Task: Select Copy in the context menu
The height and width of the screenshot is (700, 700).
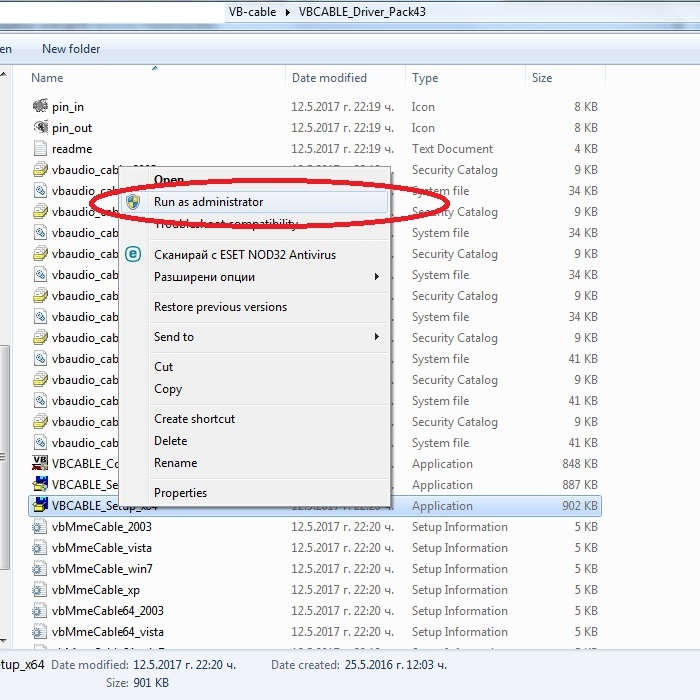Action: pyautogui.click(x=168, y=389)
